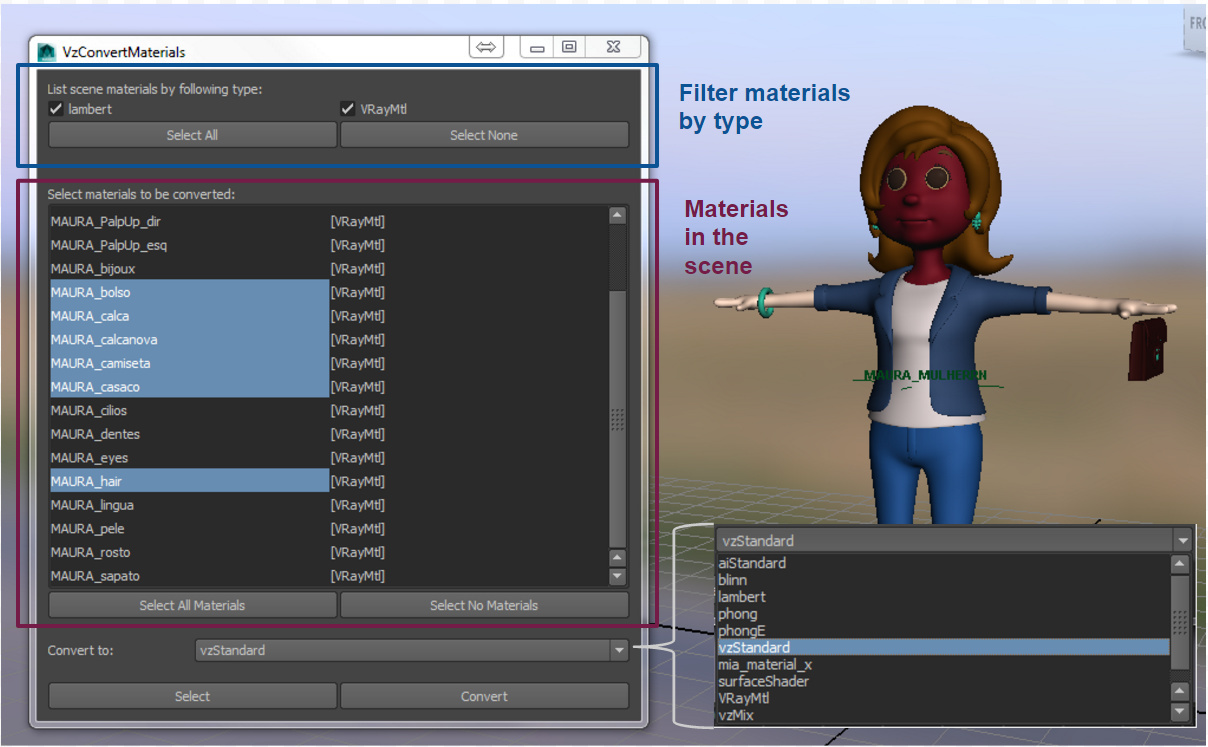The width and height of the screenshot is (1208, 747).
Task: Choose aiStandard from the dropdown list
Action: click(x=752, y=563)
